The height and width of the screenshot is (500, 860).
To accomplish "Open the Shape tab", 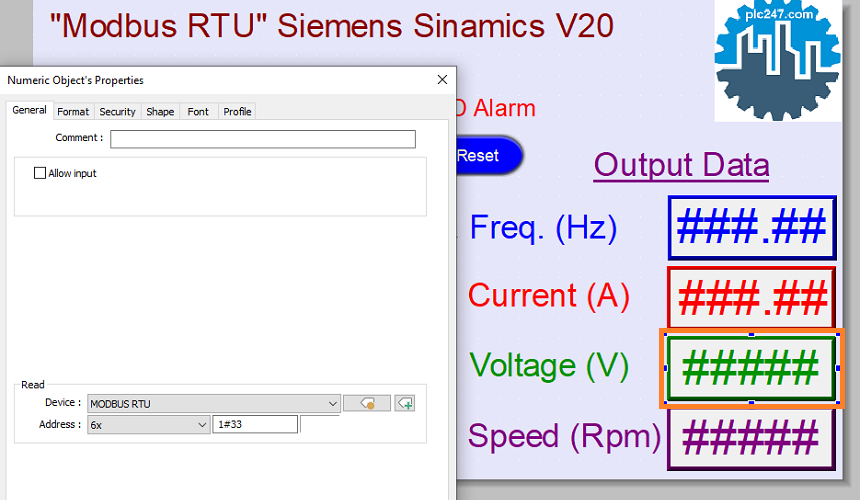I will click(160, 112).
